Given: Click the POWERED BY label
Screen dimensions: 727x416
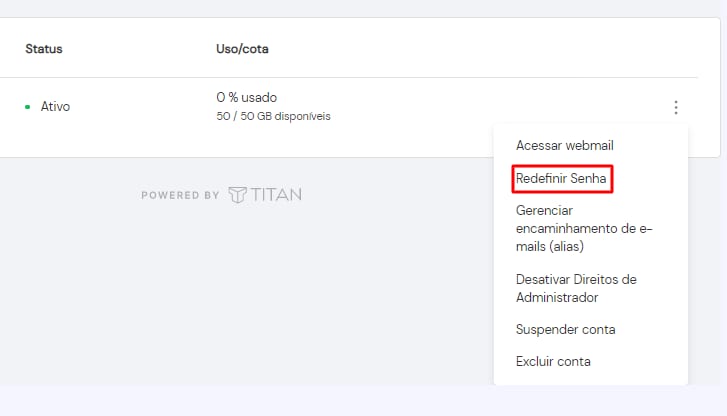Looking at the screenshot, I should pos(180,195).
